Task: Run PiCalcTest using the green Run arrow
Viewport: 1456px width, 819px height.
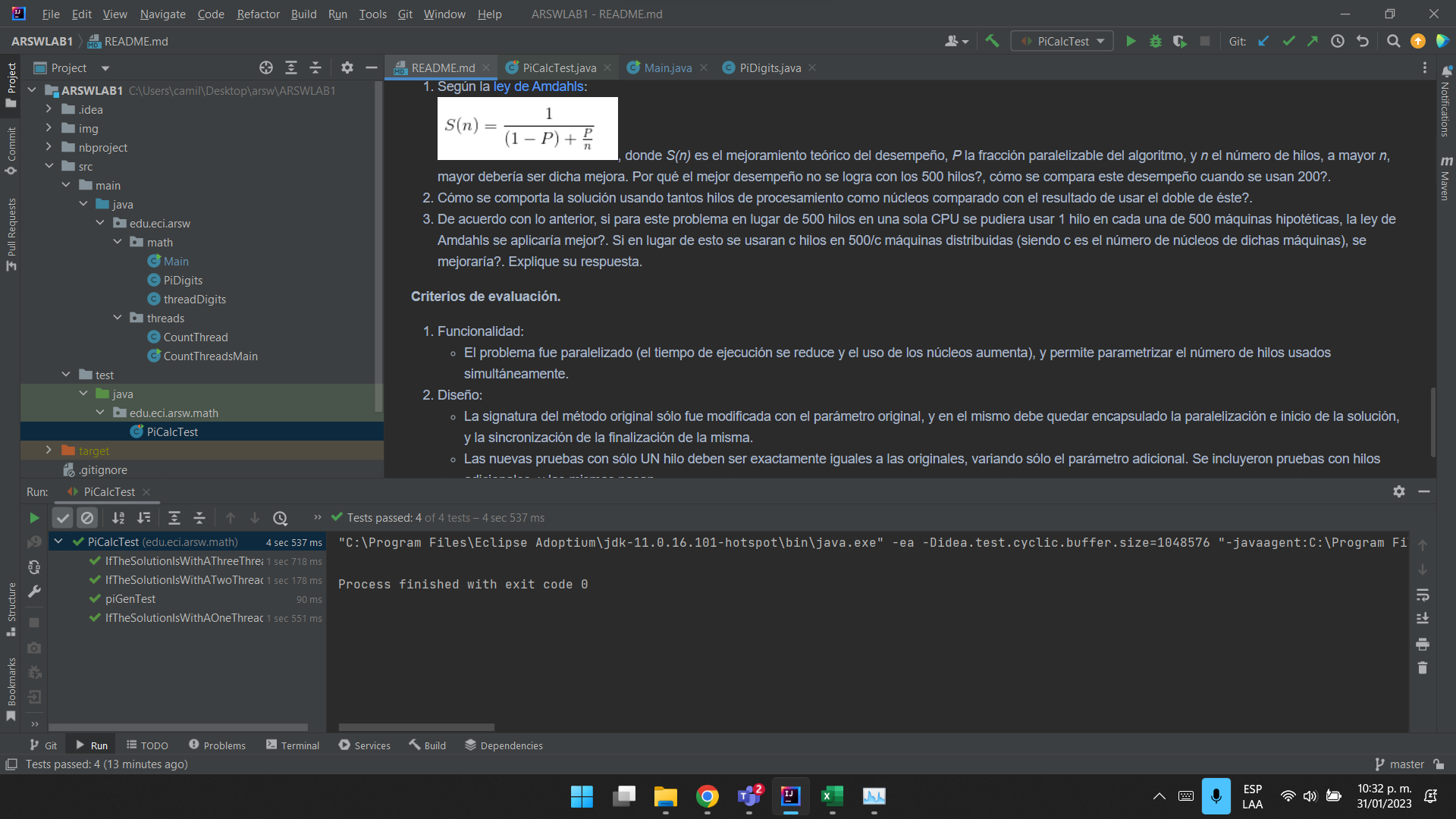Action: (x=1130, y=41)
